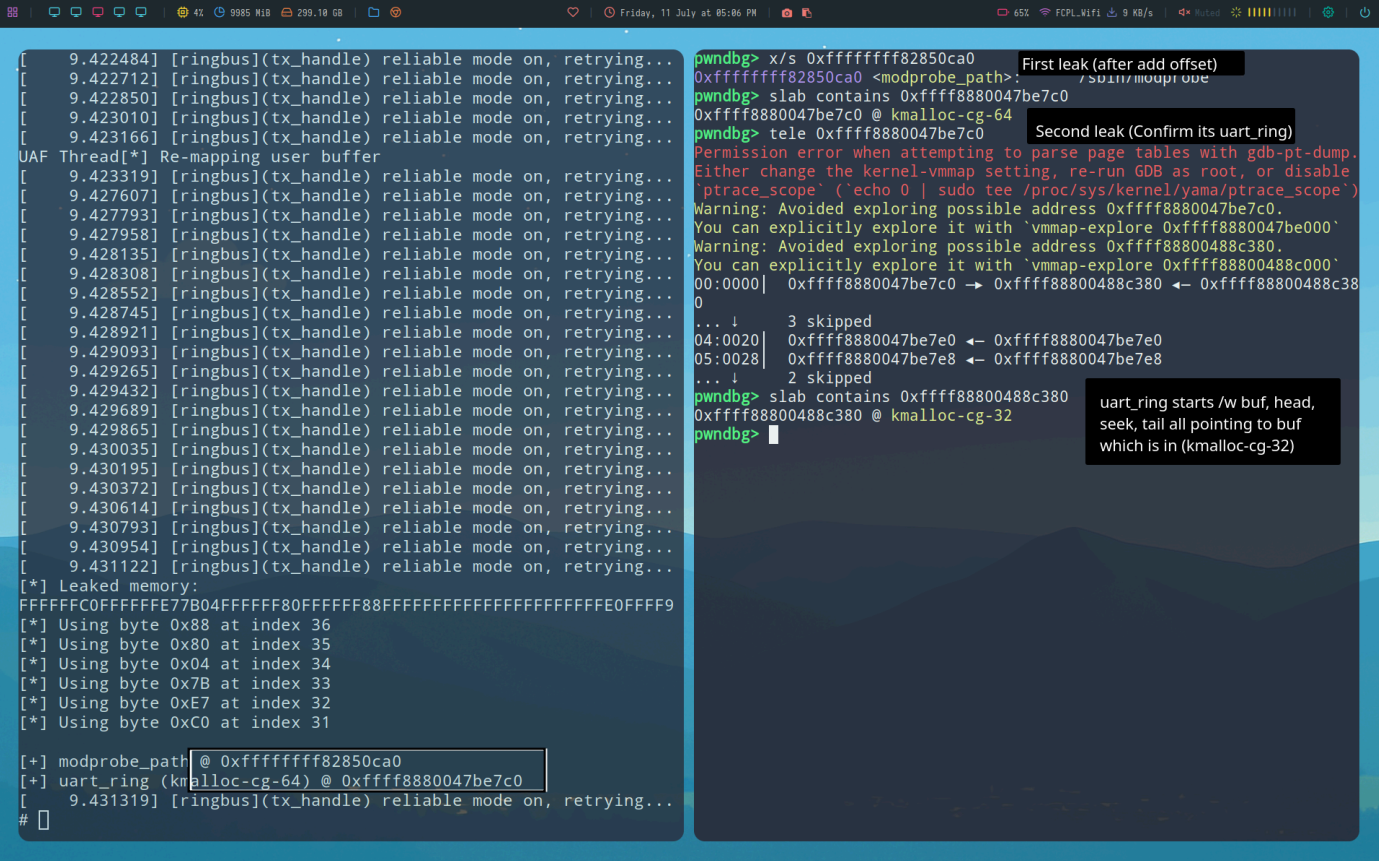Click the CPU usage chip icon

click(x=183, y=13)
